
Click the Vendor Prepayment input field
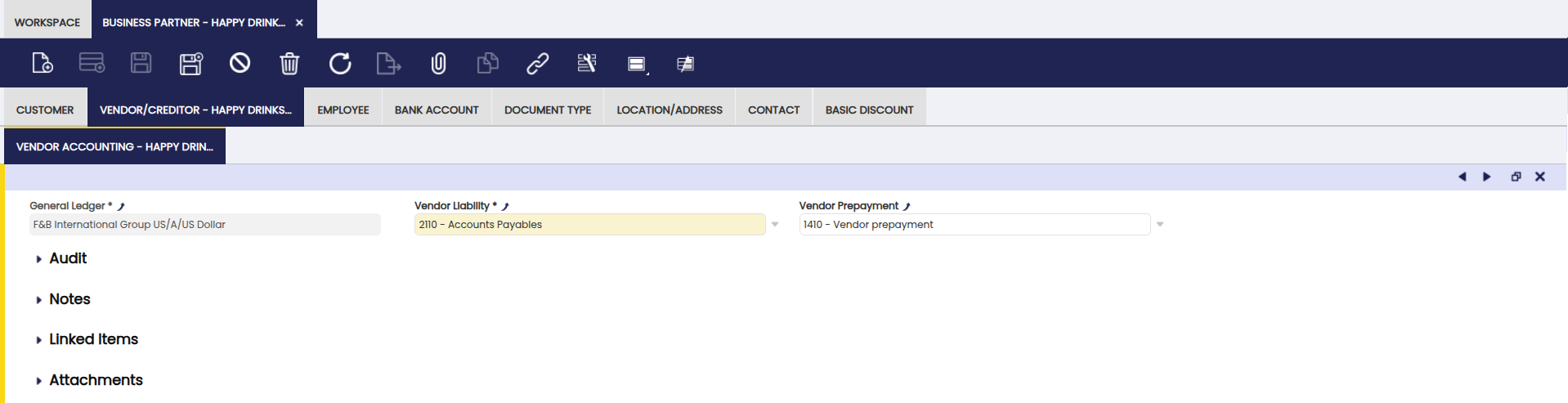pyautogui.click(x=974, y=224)
